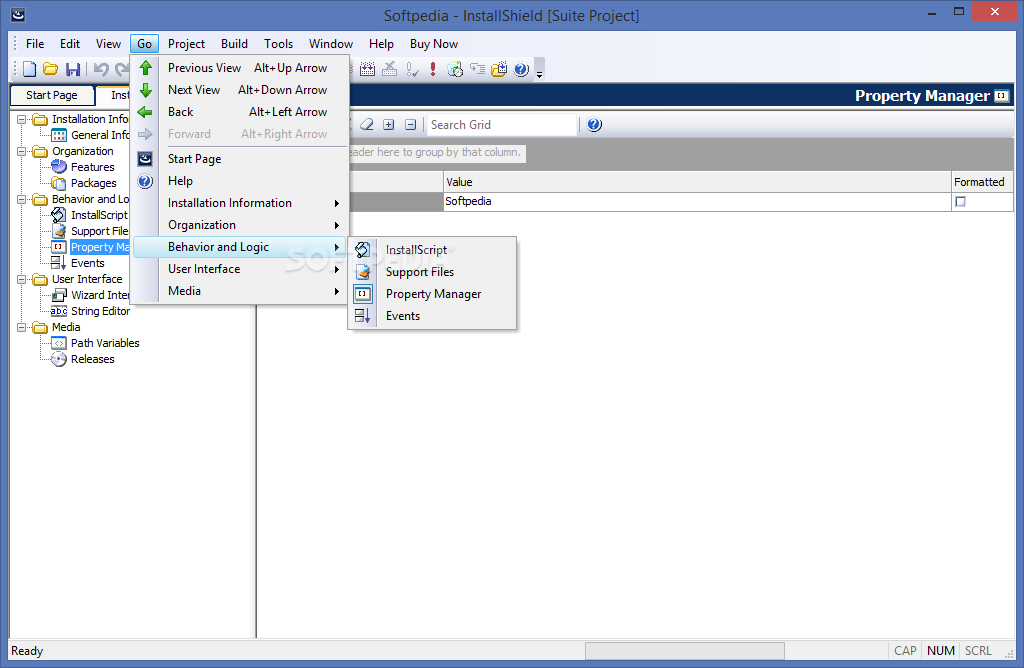
Task: Collapse the Behavior and Logic tree node
Action: tap(22, 199)
